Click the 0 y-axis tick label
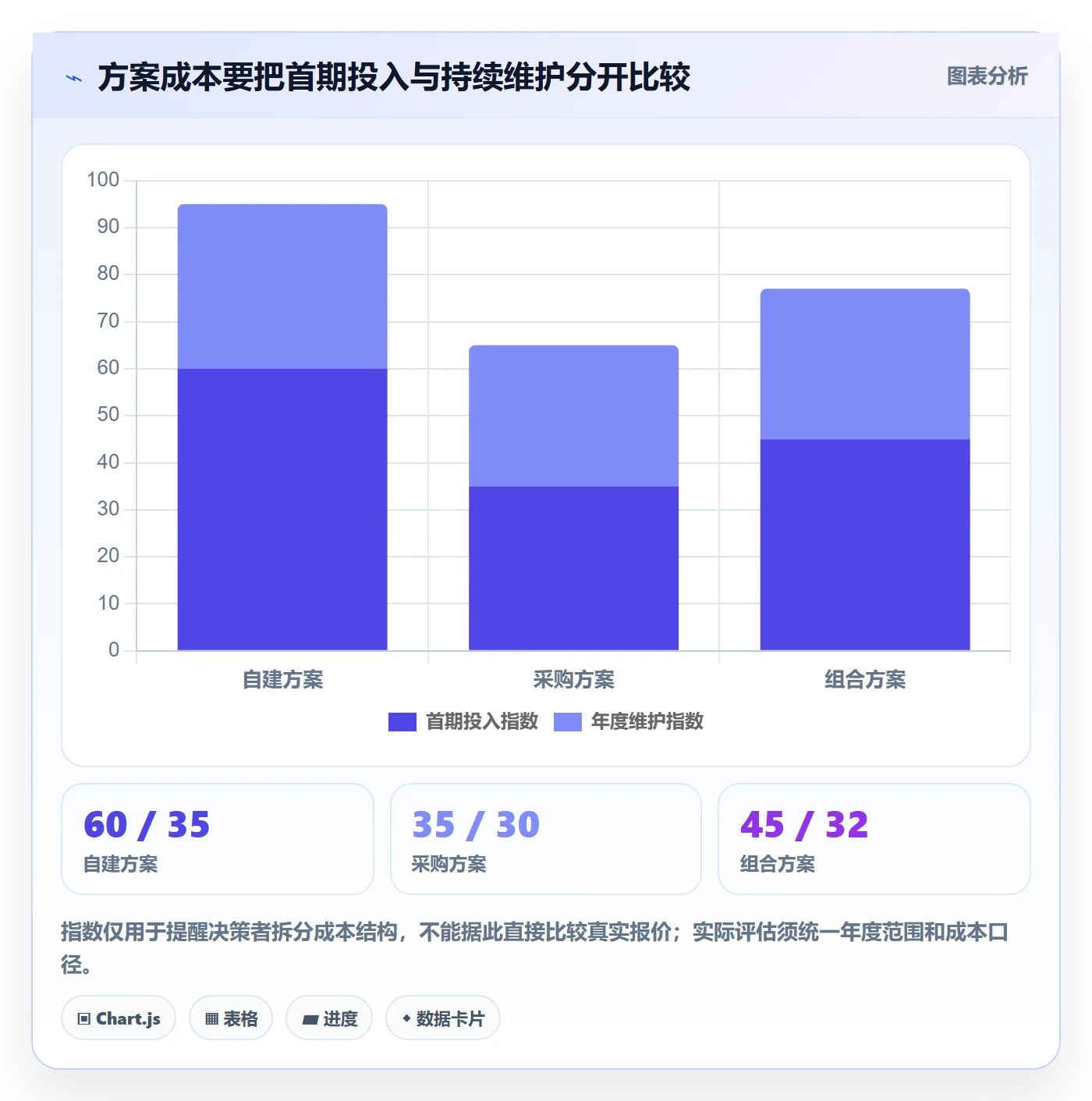 tap(114, 650)
